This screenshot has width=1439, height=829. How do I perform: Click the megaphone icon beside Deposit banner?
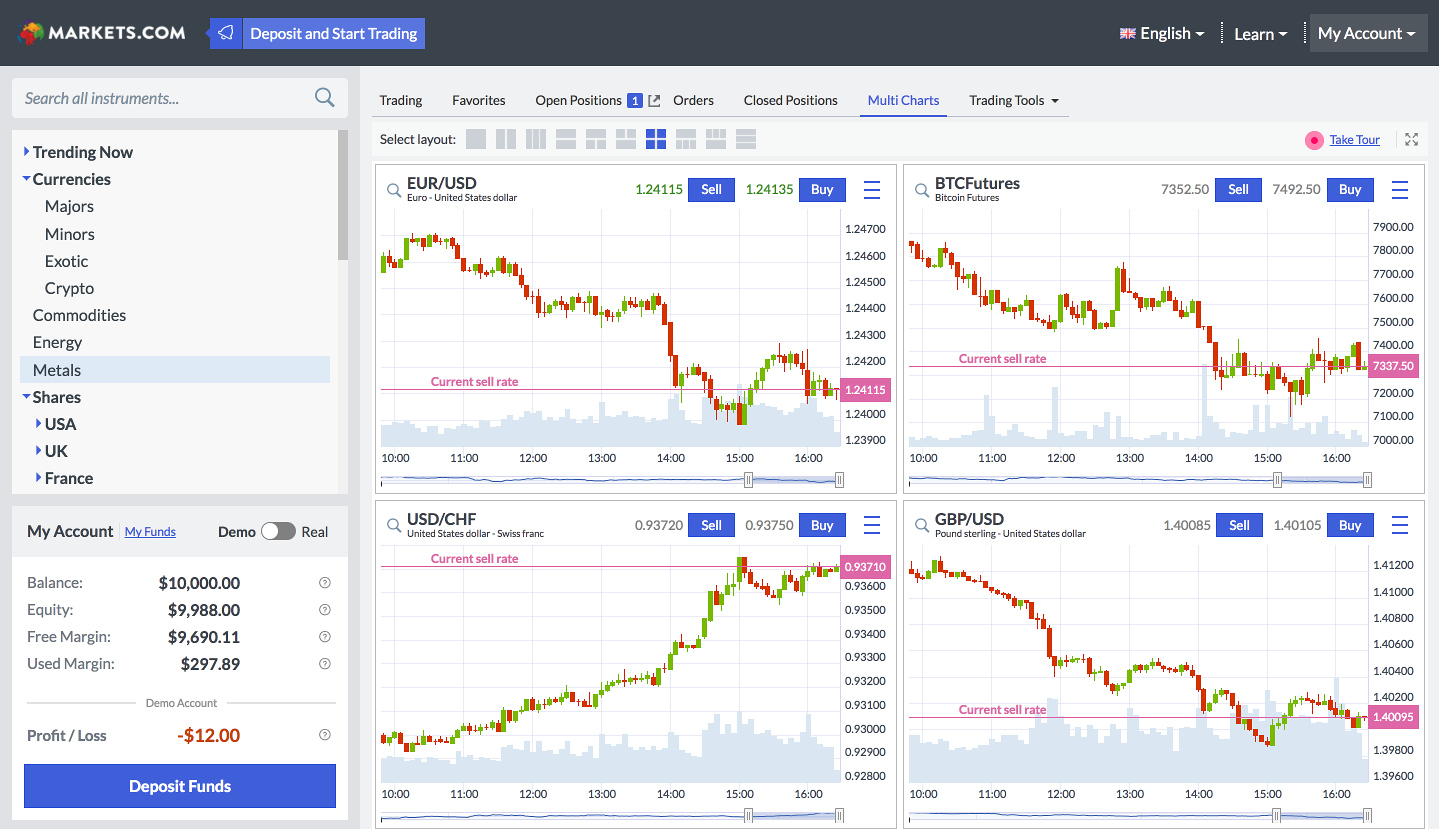(226, 34)
